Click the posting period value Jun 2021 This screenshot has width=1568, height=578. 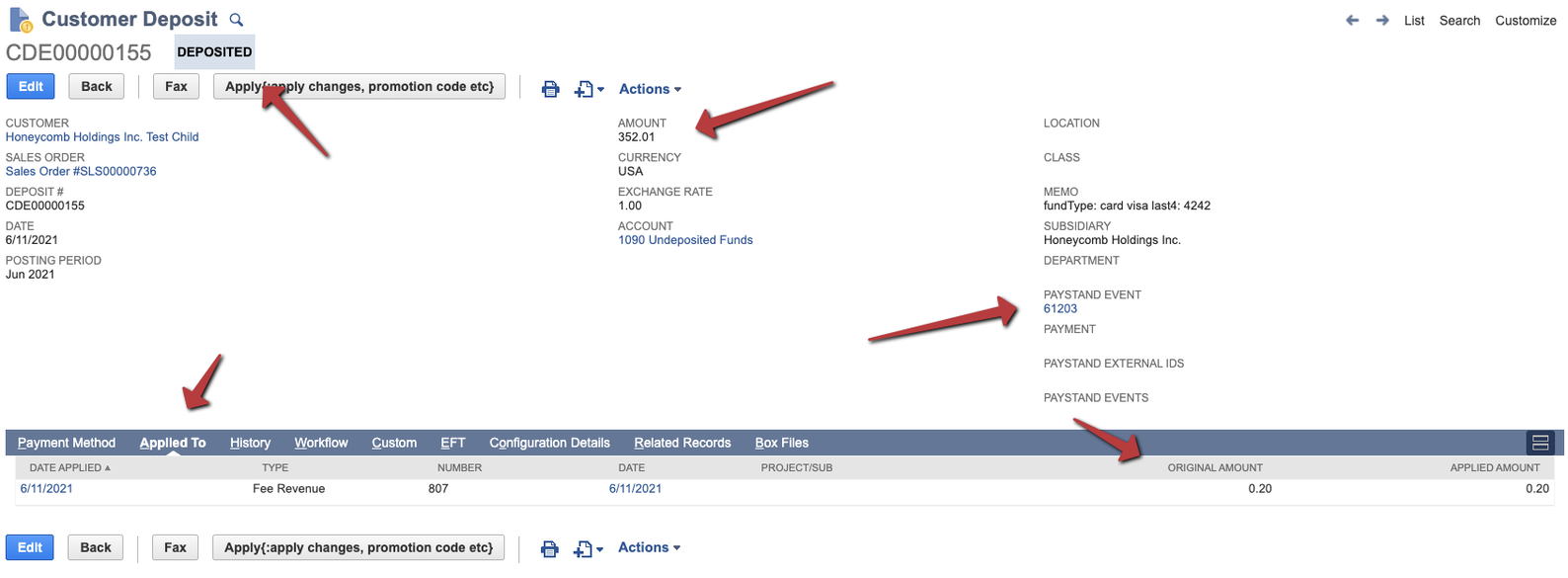click(x=31, y=275)
